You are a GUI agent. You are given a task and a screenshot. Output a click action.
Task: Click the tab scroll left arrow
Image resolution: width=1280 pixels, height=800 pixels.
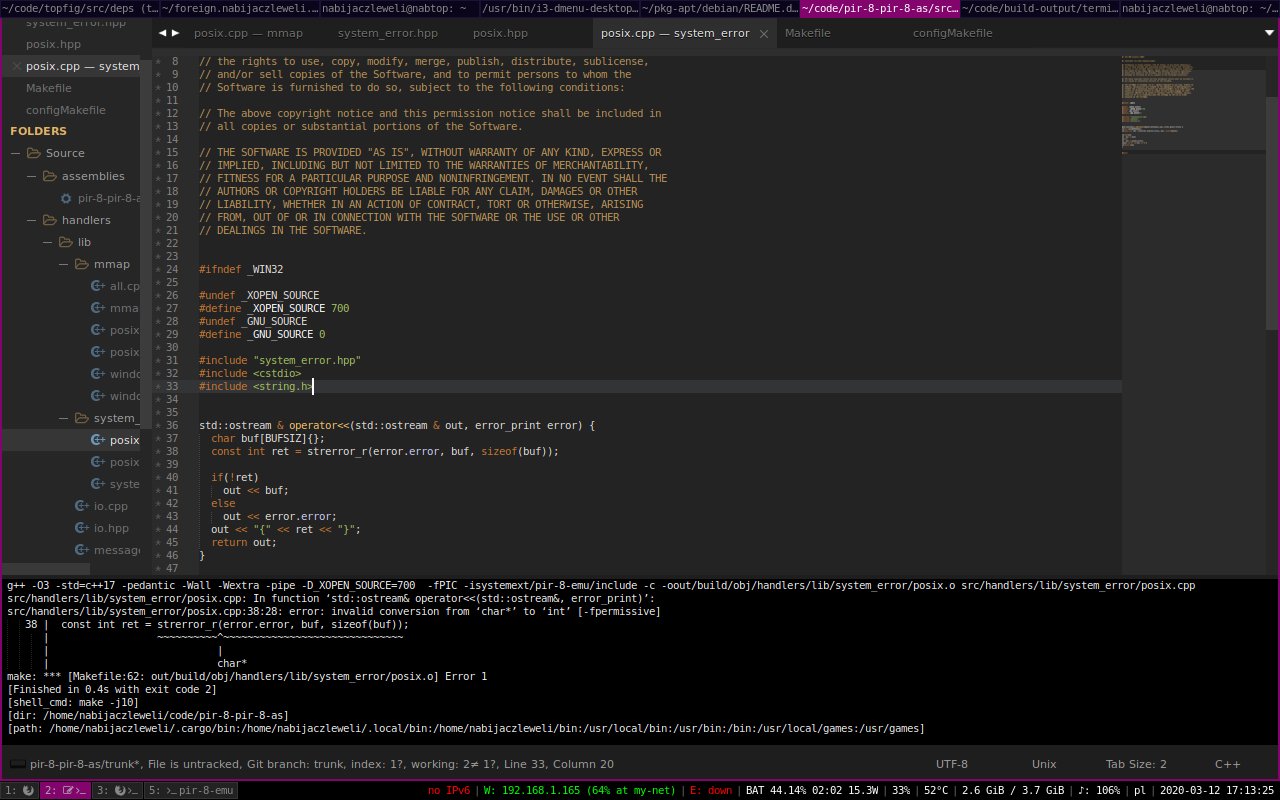[x=163, y=33]
